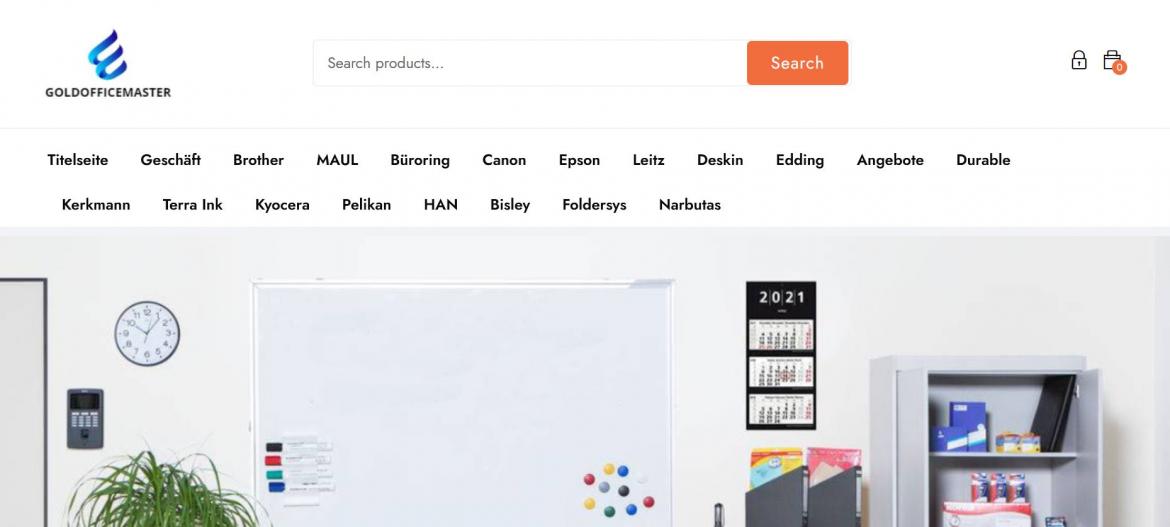This screenshot has width=1170, height=527.
Task: Go to the Geschäft page
Action: coord(170,160)
